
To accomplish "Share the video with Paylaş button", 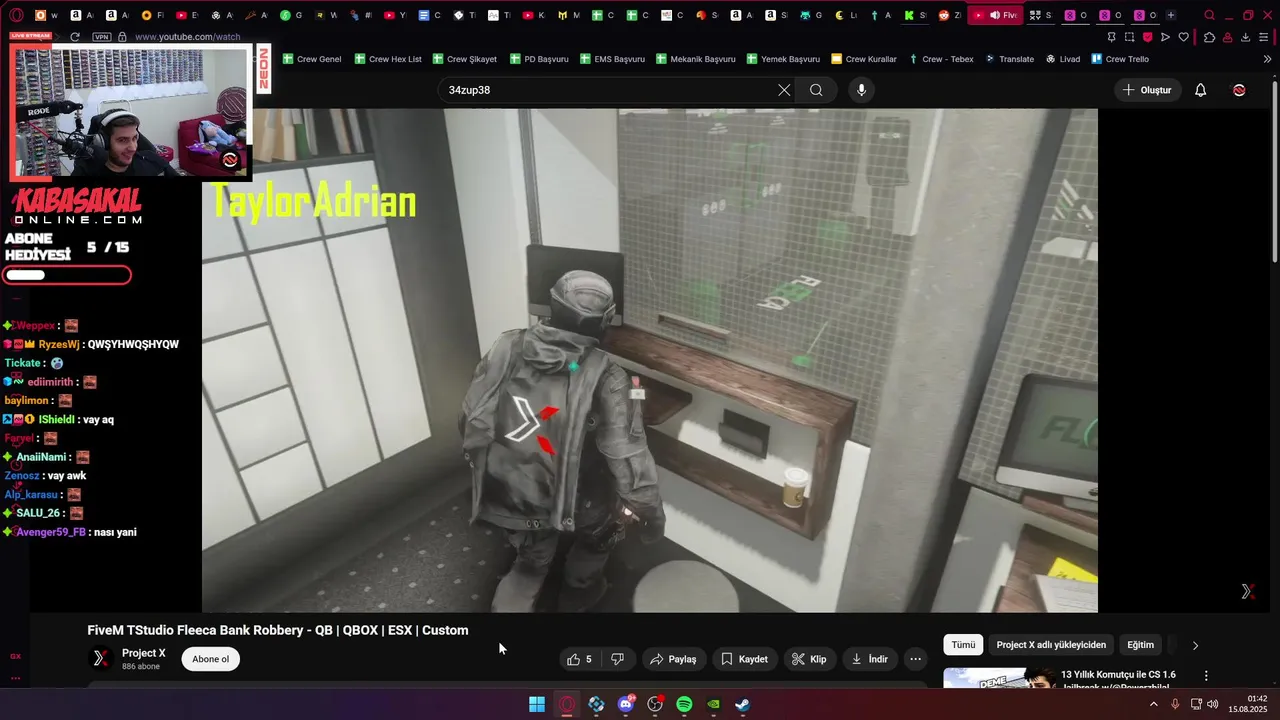I will pos(673,659).
